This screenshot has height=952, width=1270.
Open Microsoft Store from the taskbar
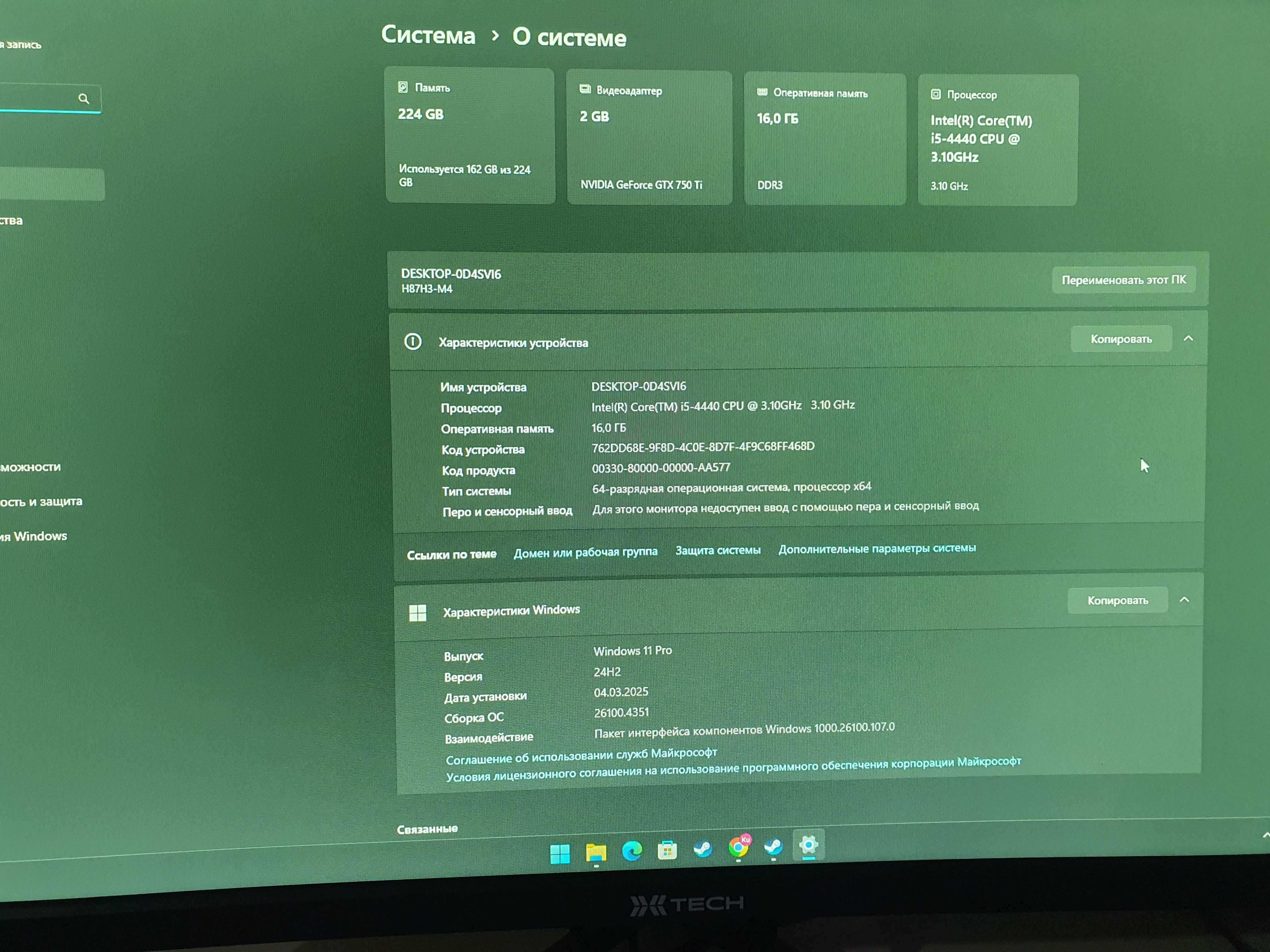pos(667,850)
